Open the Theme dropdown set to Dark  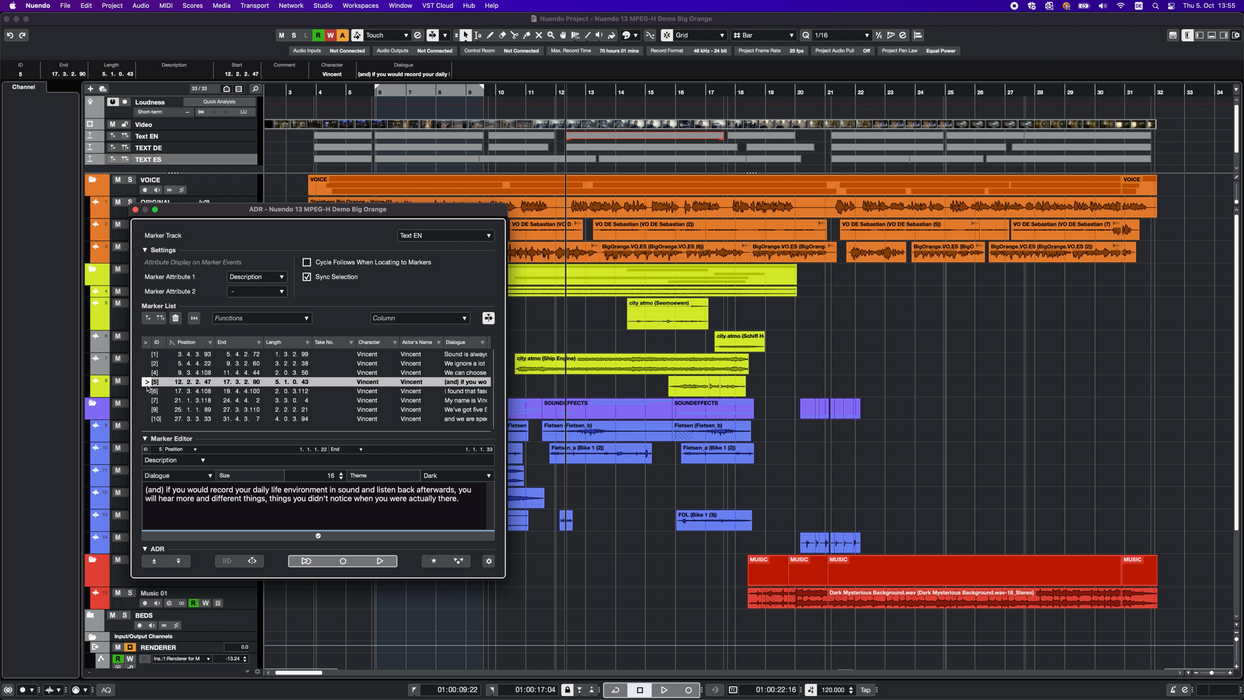(456, 476)
